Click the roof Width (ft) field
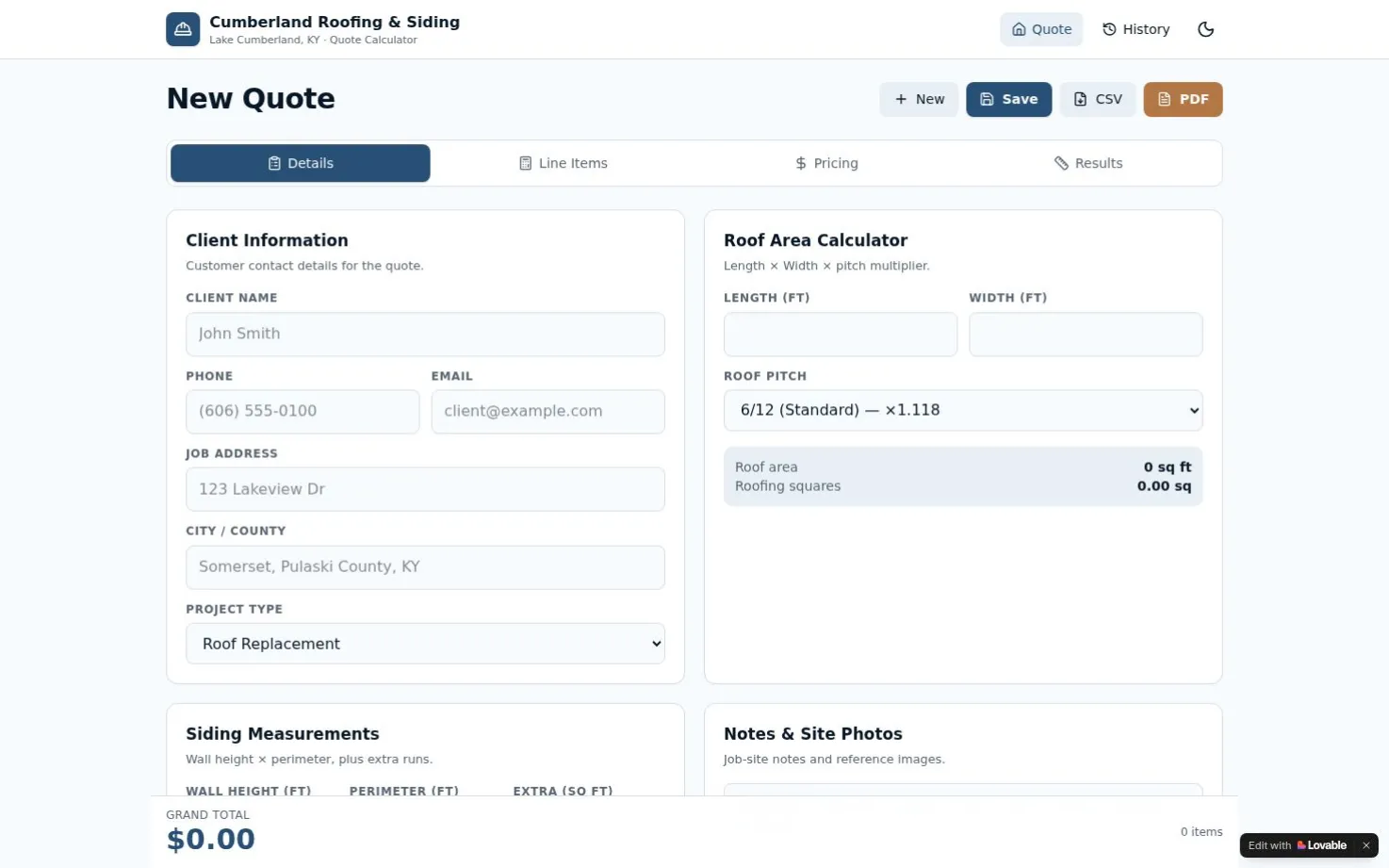Screen dimensions: 1389x868 point(1086,334)
